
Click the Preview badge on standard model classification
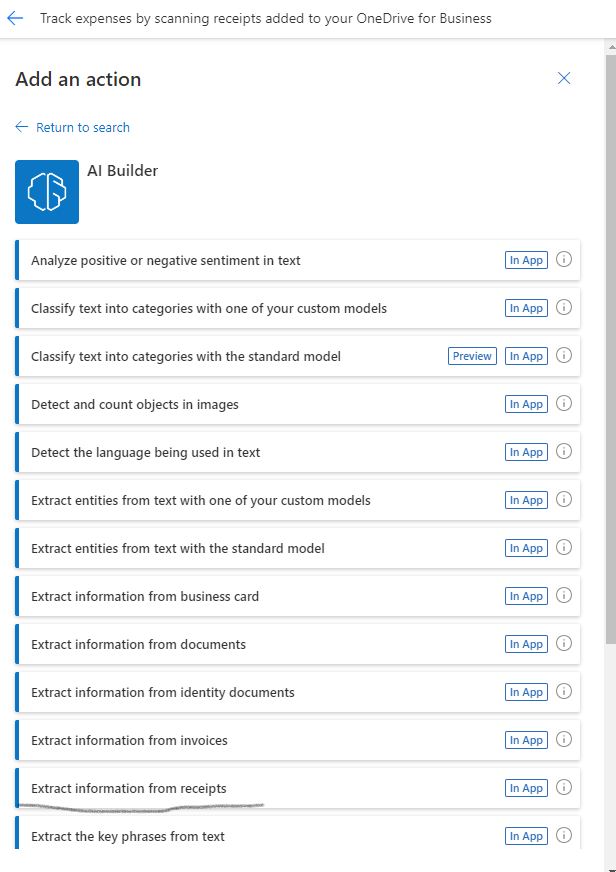[471, 355]
